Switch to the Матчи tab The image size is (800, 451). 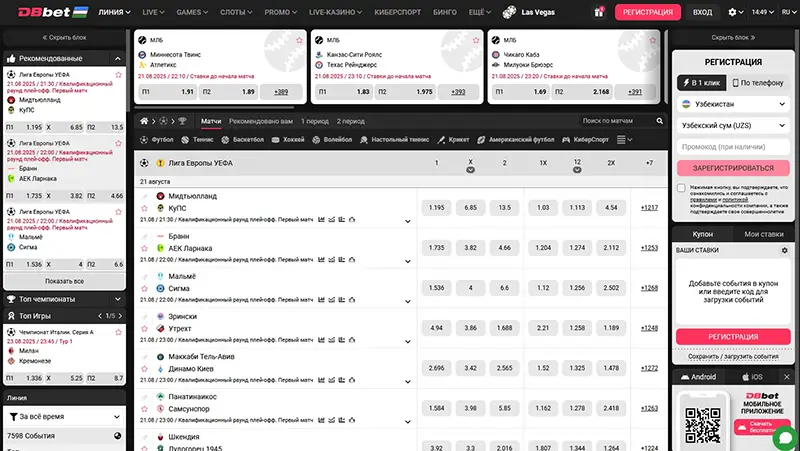[211, 121]
